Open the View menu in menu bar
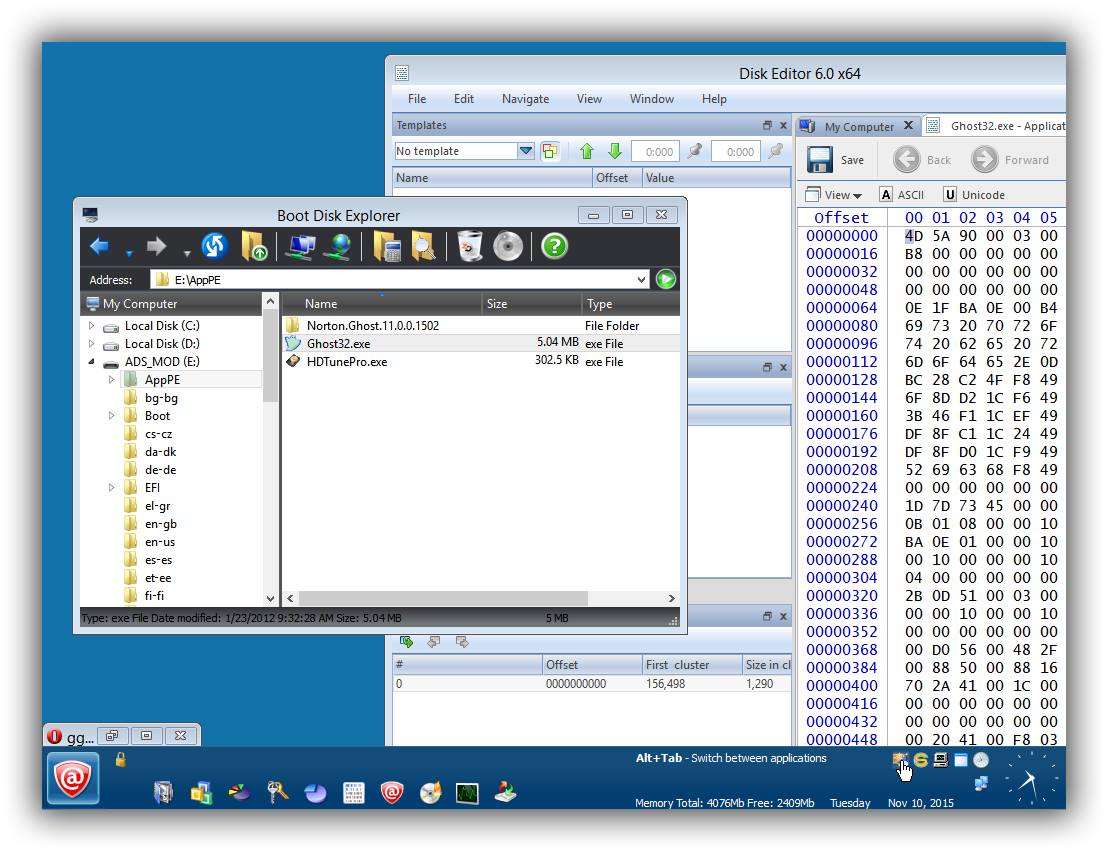 point(589,99)
